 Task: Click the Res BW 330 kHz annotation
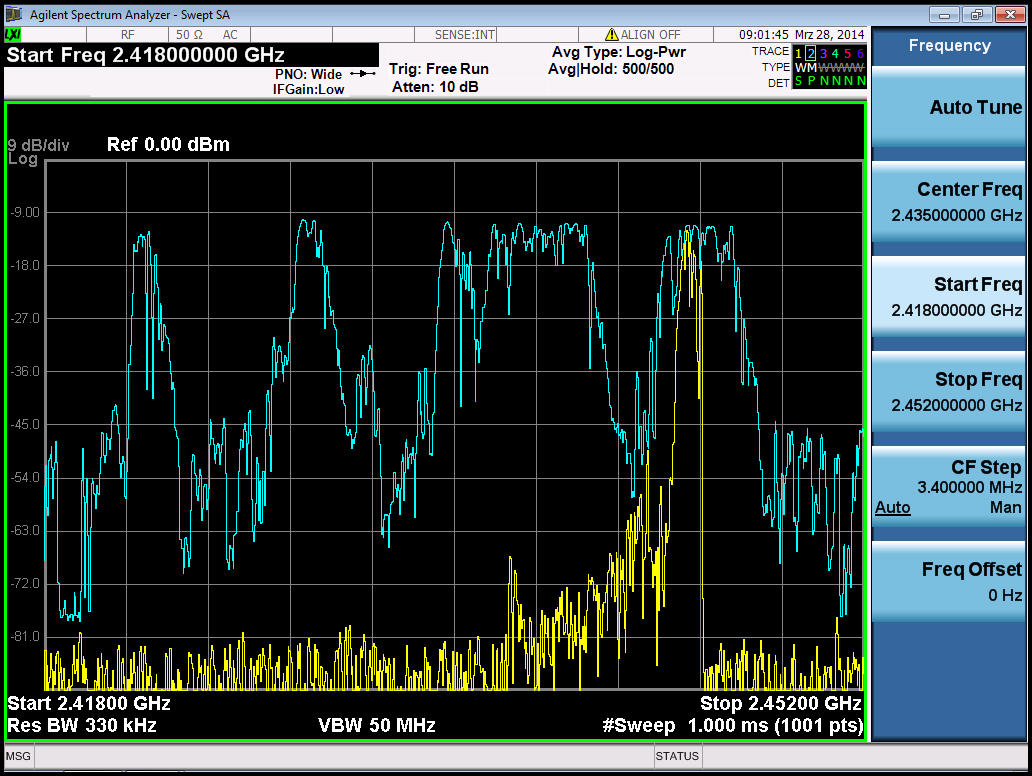[82, 725]
